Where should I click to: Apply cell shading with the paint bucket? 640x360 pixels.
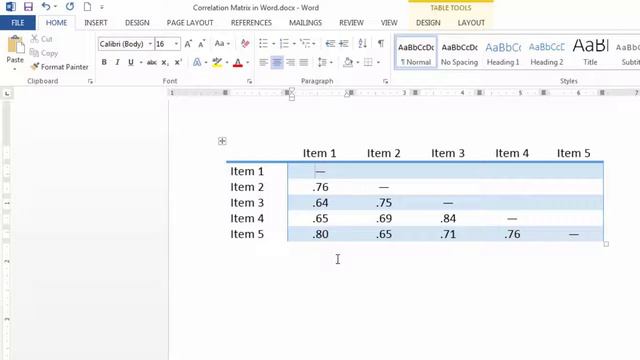(348, 62)
